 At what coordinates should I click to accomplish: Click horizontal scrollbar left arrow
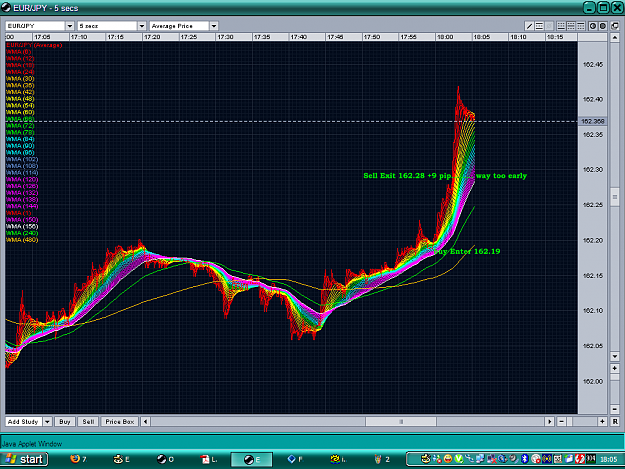pos(145,421)
